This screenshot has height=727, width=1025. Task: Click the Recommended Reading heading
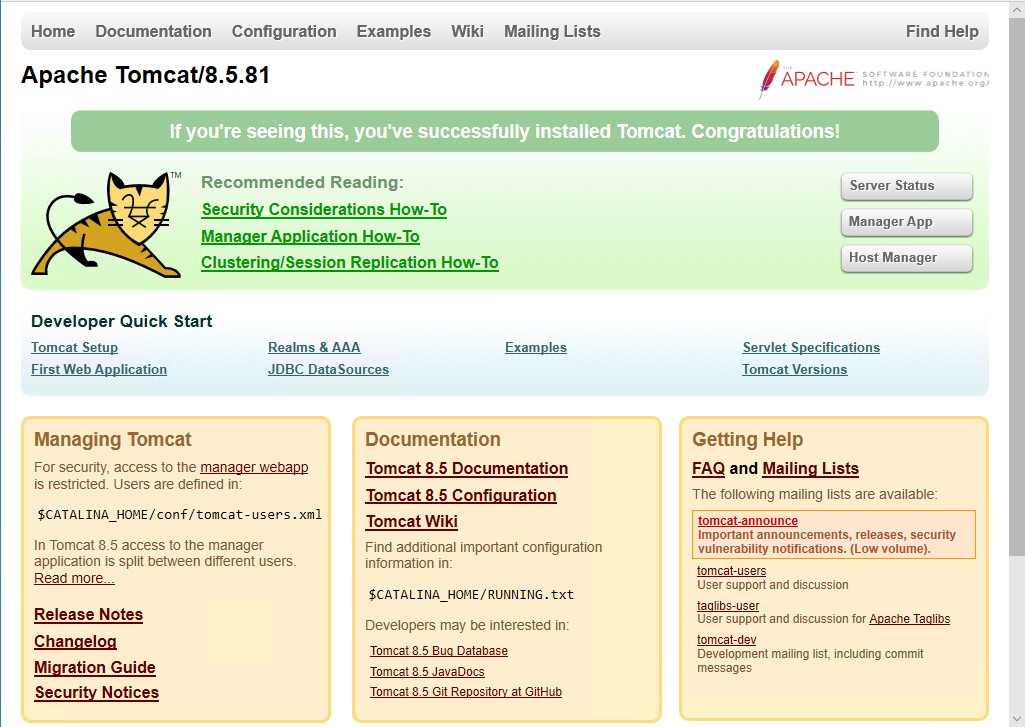click(x=303, y=182)
